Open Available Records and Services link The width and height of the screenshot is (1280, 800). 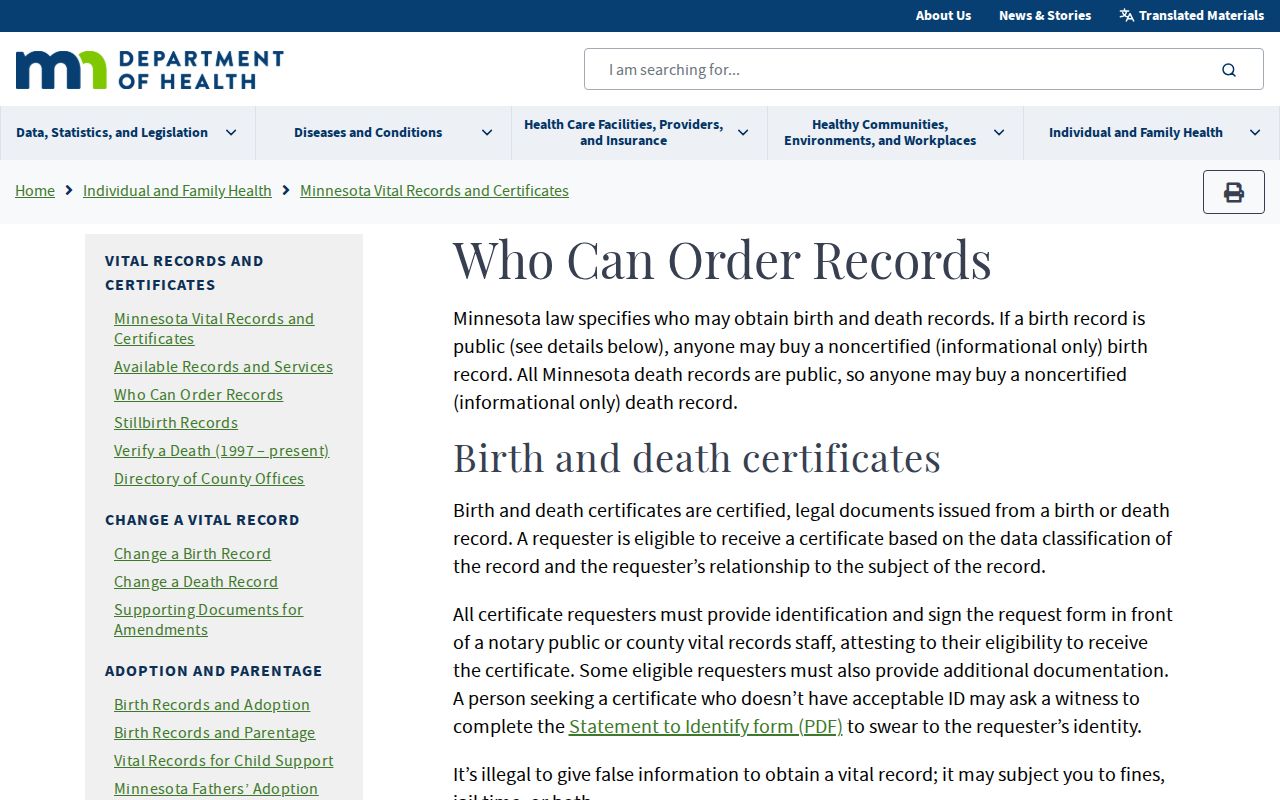223,367
